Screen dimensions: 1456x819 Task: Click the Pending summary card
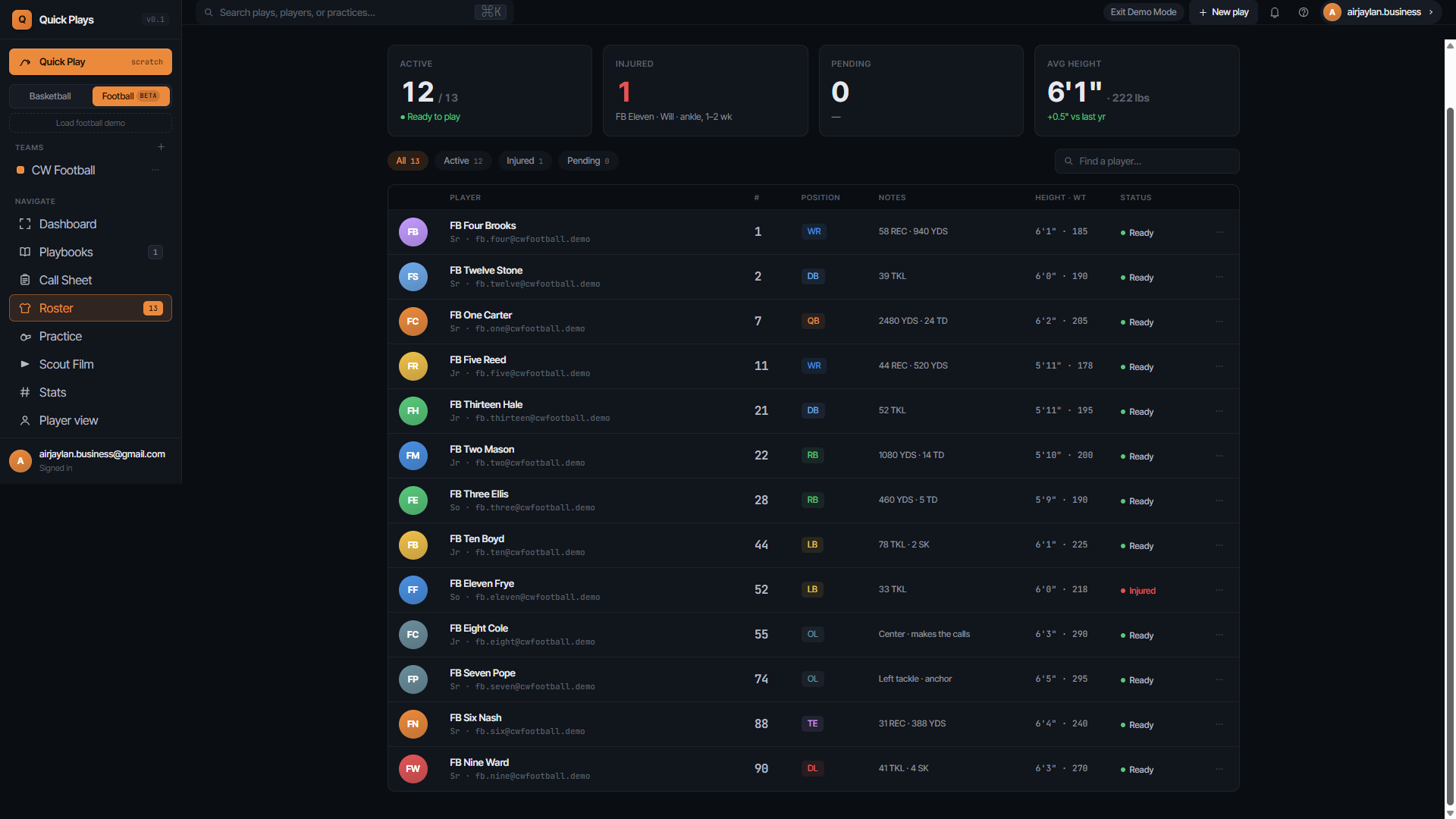point(921,91)
